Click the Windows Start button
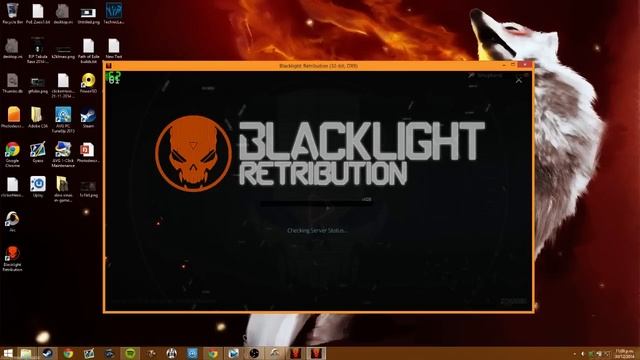640x360 pixels. [7, 353]
